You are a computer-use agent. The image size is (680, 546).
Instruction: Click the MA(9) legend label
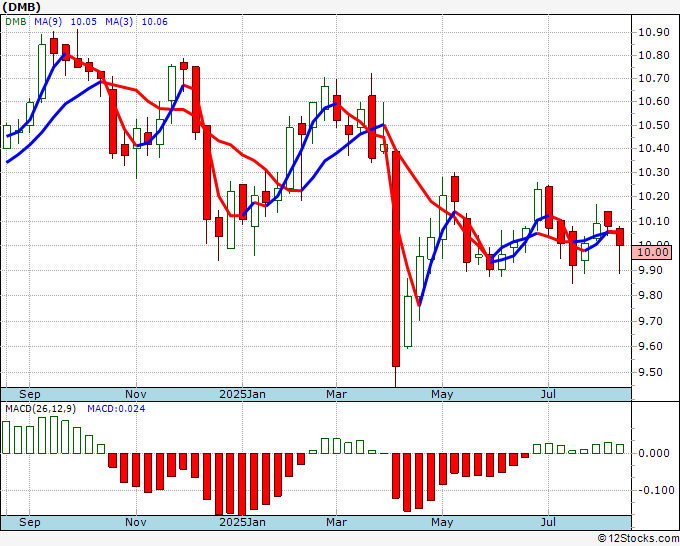[48, 22]
